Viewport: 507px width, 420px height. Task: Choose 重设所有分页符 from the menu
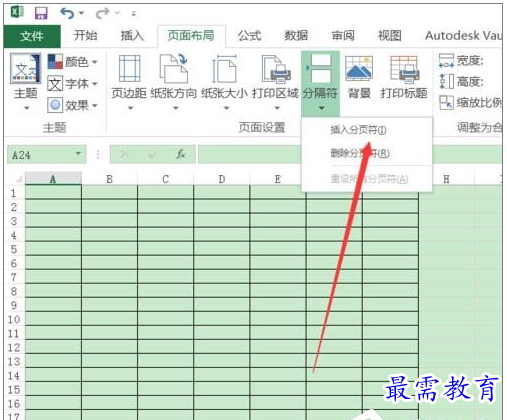click(x=369, y=179)
